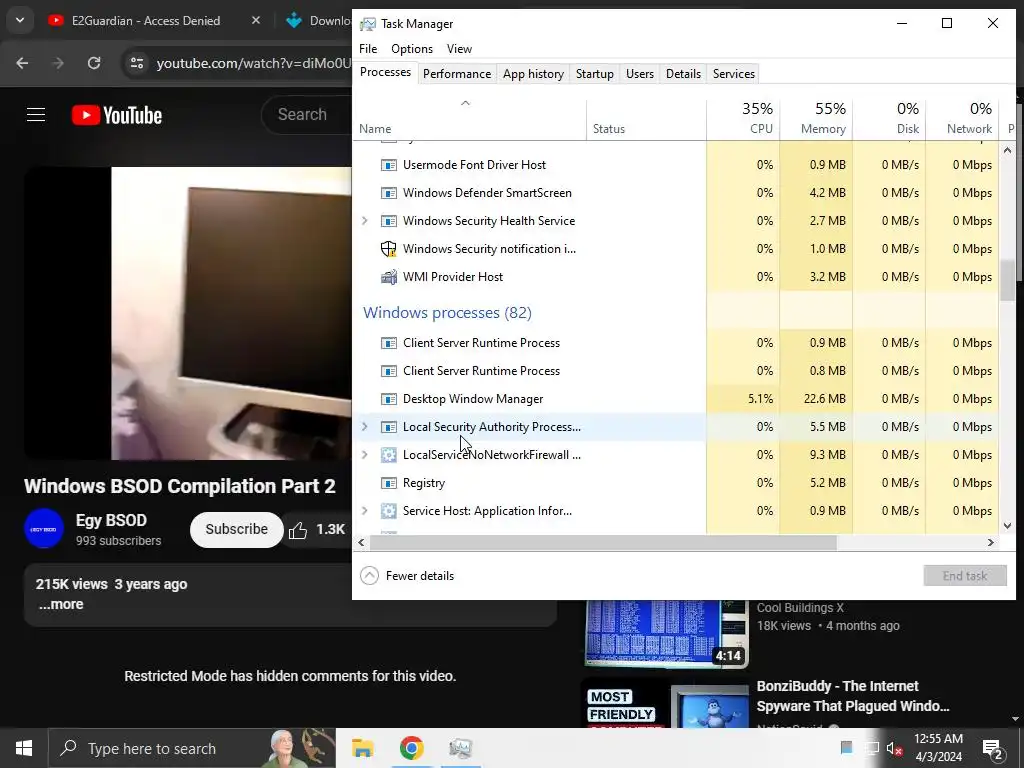Screen dimensions: 1024x768
Task: Select the first Client Server Runtime Process row
Action: click(676, 343)
